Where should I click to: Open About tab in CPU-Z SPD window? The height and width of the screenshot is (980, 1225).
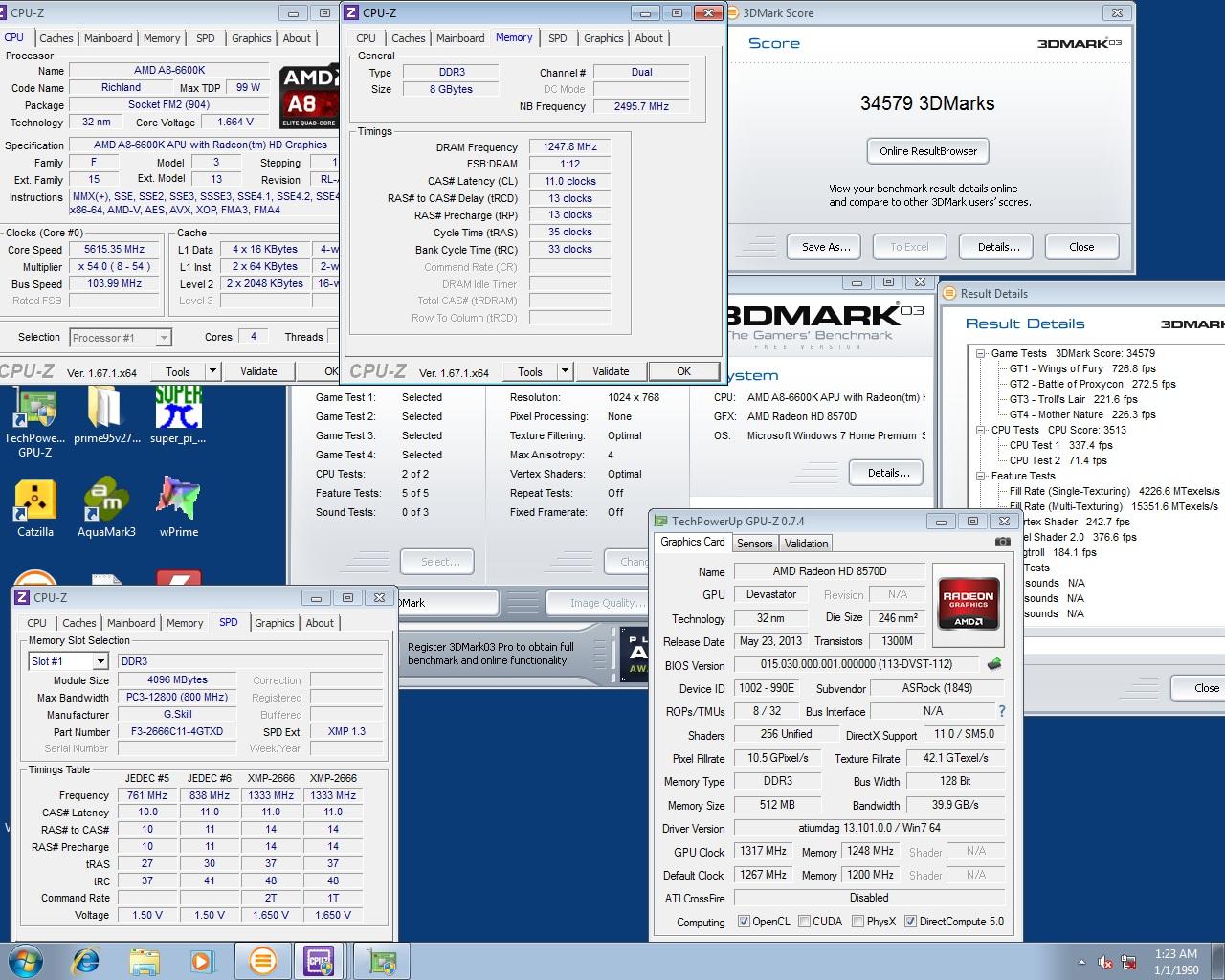(320, 623)
